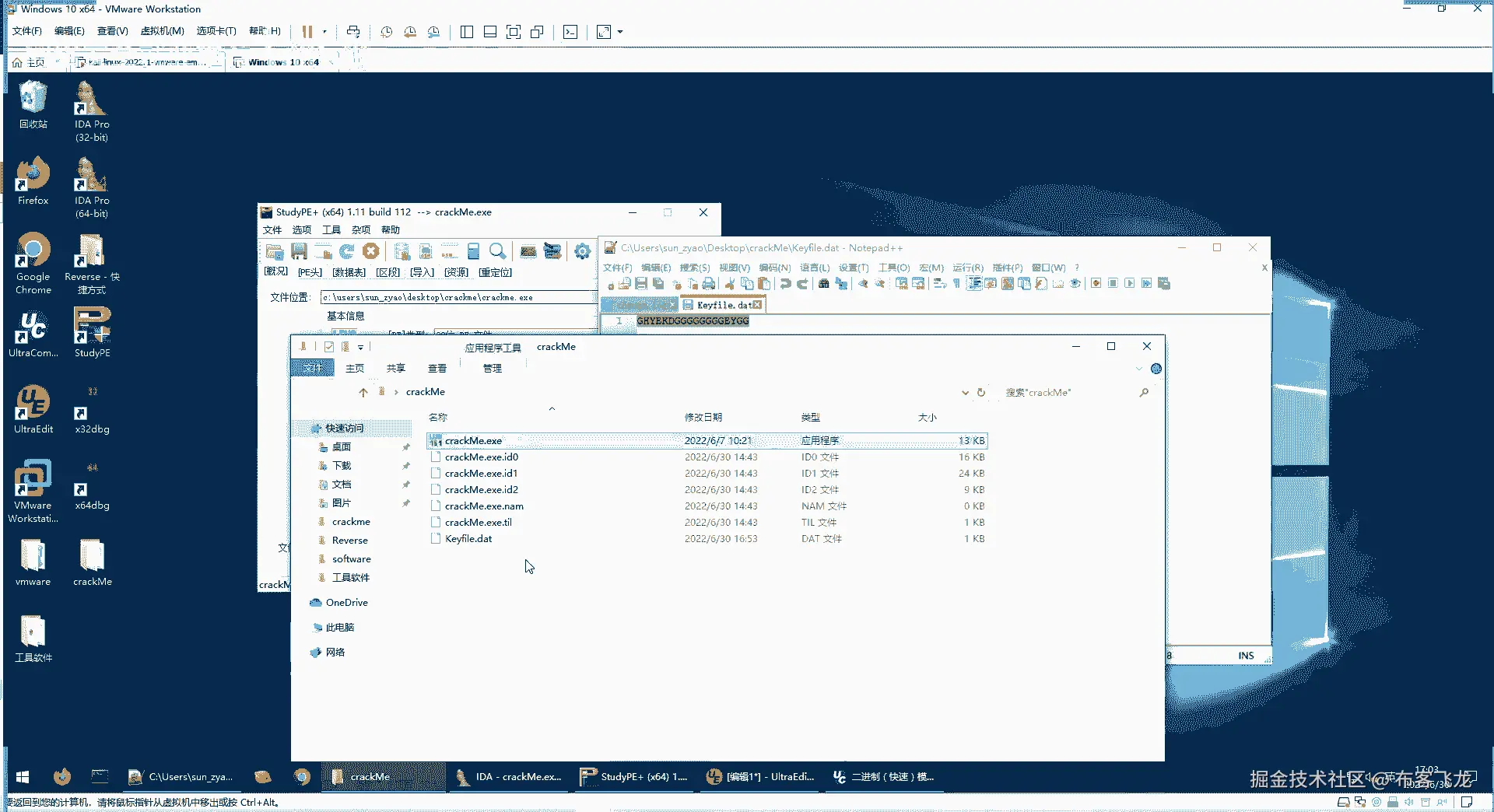Click Notepad++ record macro icon
This screenshot has height=812, width=1494.
(1096, 283)
